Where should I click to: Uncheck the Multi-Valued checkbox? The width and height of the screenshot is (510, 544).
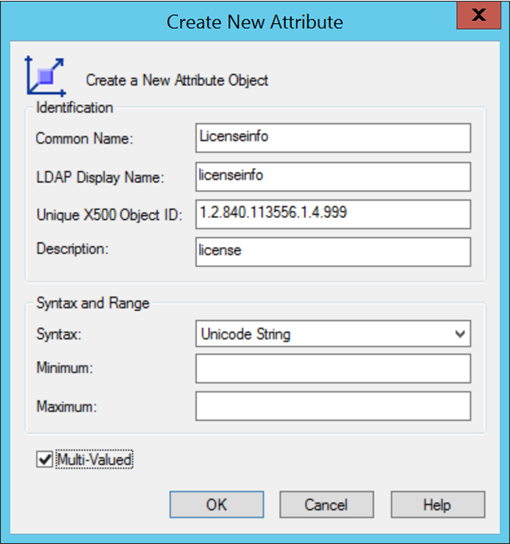click(44, 460)
